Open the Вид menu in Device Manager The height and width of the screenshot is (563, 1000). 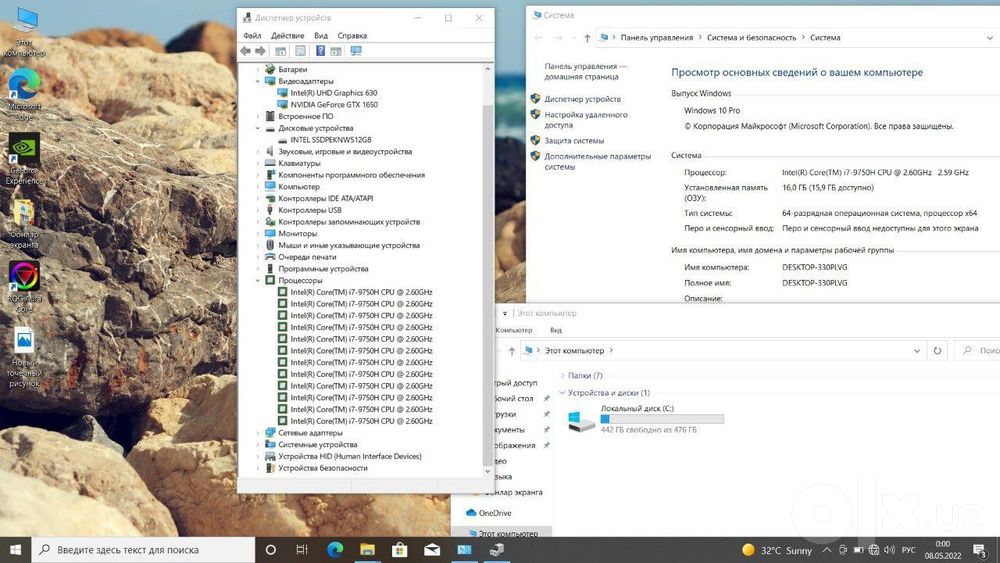321,36
